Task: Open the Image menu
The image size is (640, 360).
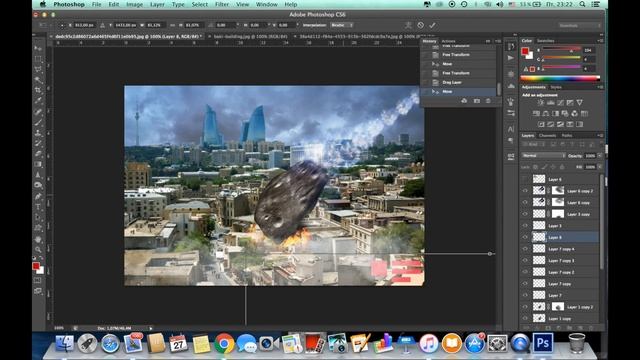Action: pos(134,4)
